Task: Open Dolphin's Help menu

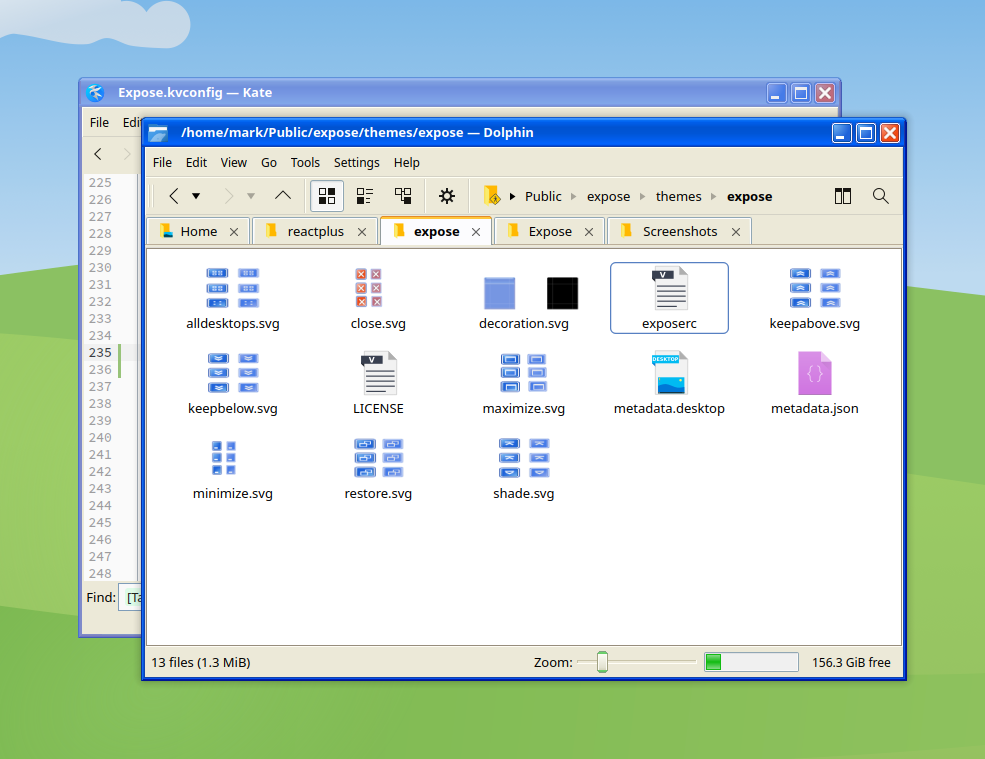Action: pos(406,163)
